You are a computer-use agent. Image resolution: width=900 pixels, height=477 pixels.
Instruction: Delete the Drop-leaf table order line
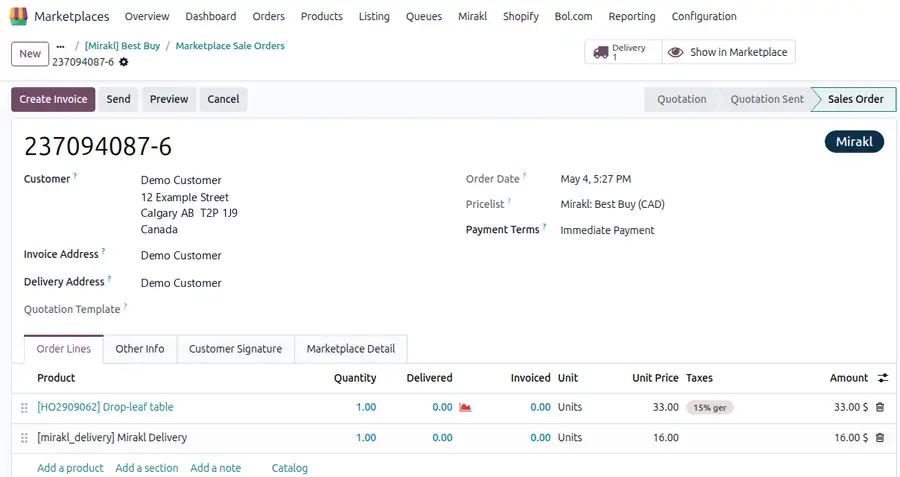point(880,407)
